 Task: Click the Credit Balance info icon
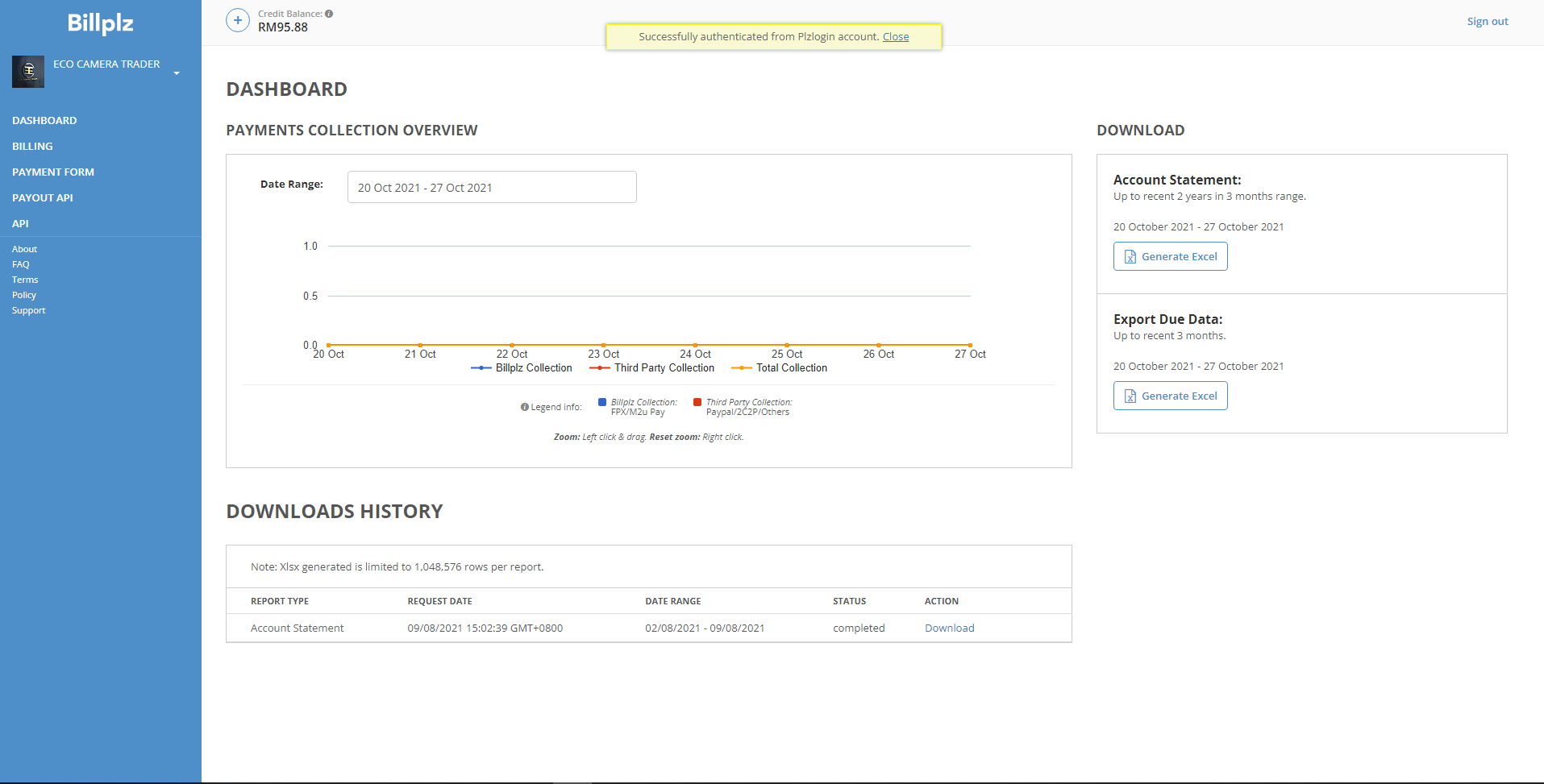pos(329,14)
